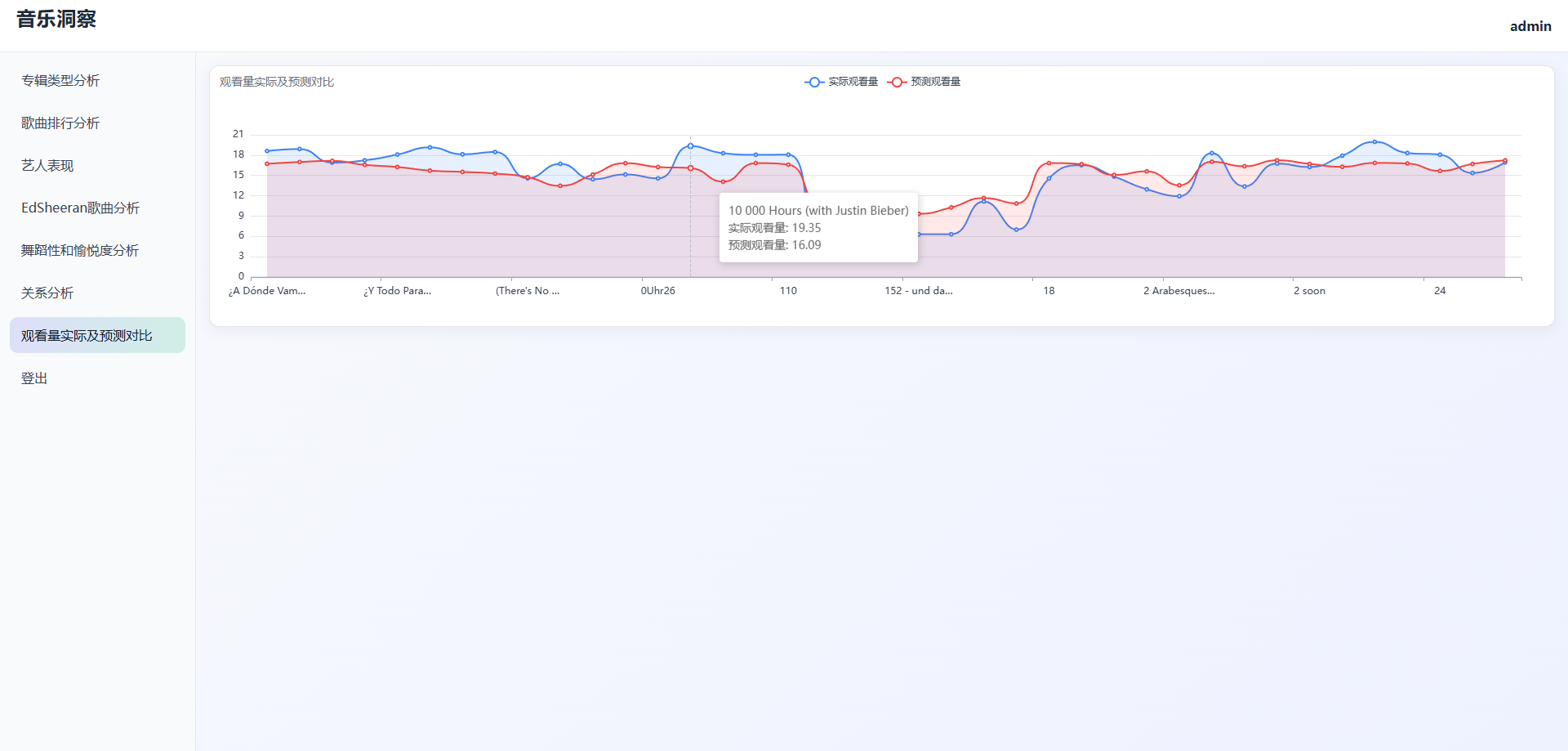Click the chart title 观看量实际及预测对比
Image resolution: width=1568 pixels, height=751 pixels.
coord(277,82)
